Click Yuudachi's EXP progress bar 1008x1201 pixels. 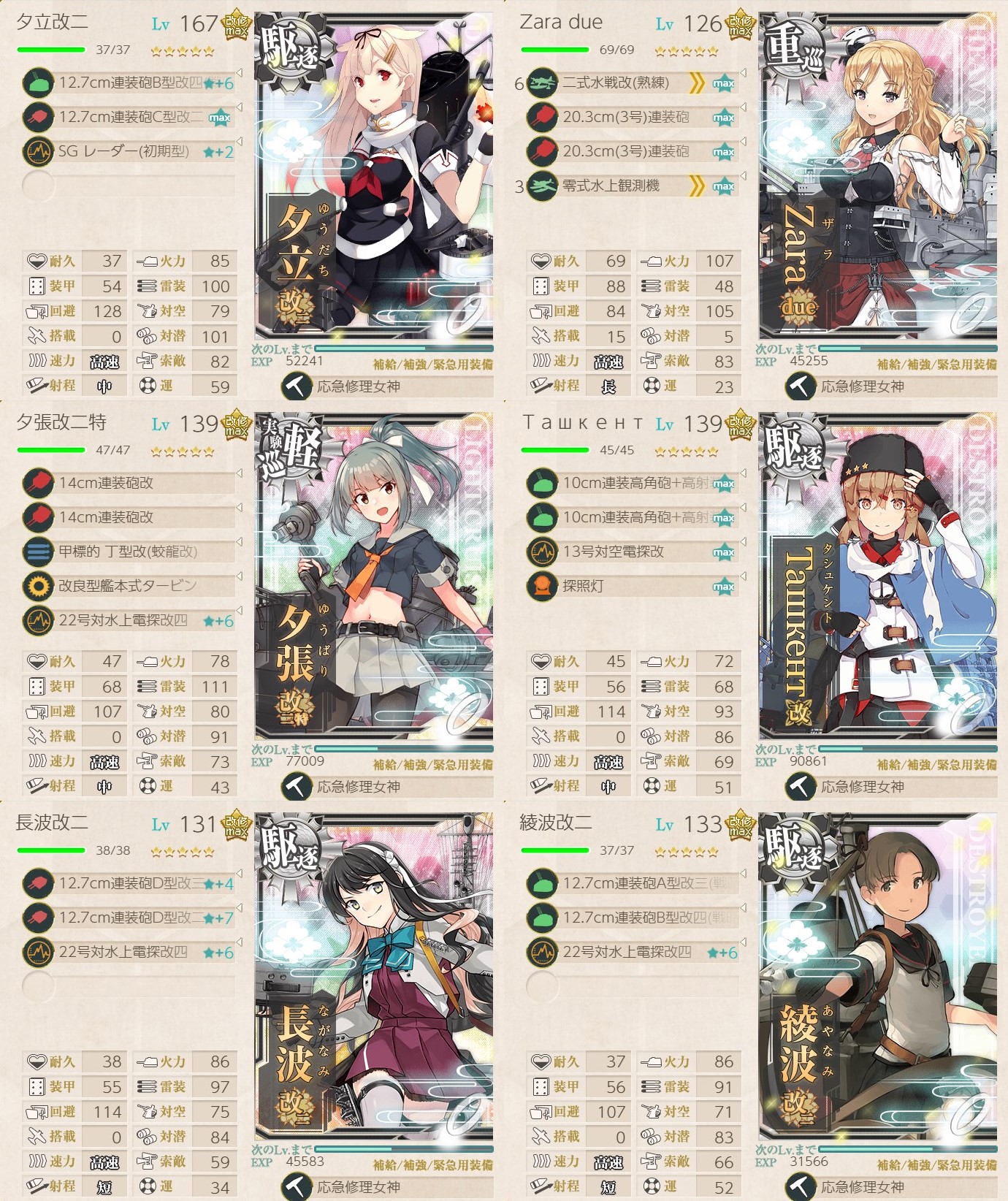click(x=403, y=348)
